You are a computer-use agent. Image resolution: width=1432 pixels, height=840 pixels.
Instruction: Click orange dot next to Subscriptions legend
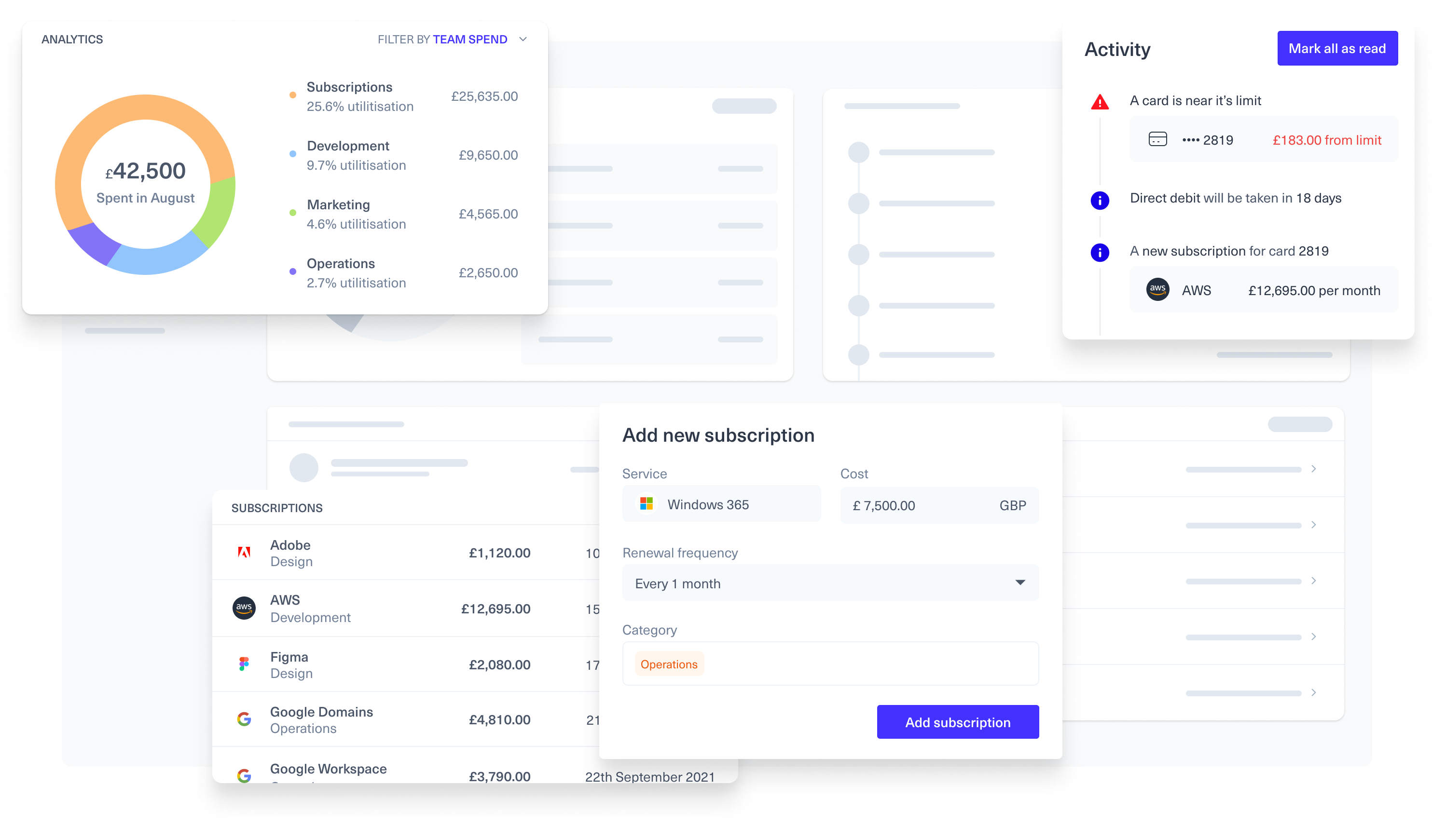(x=293, y=95)
